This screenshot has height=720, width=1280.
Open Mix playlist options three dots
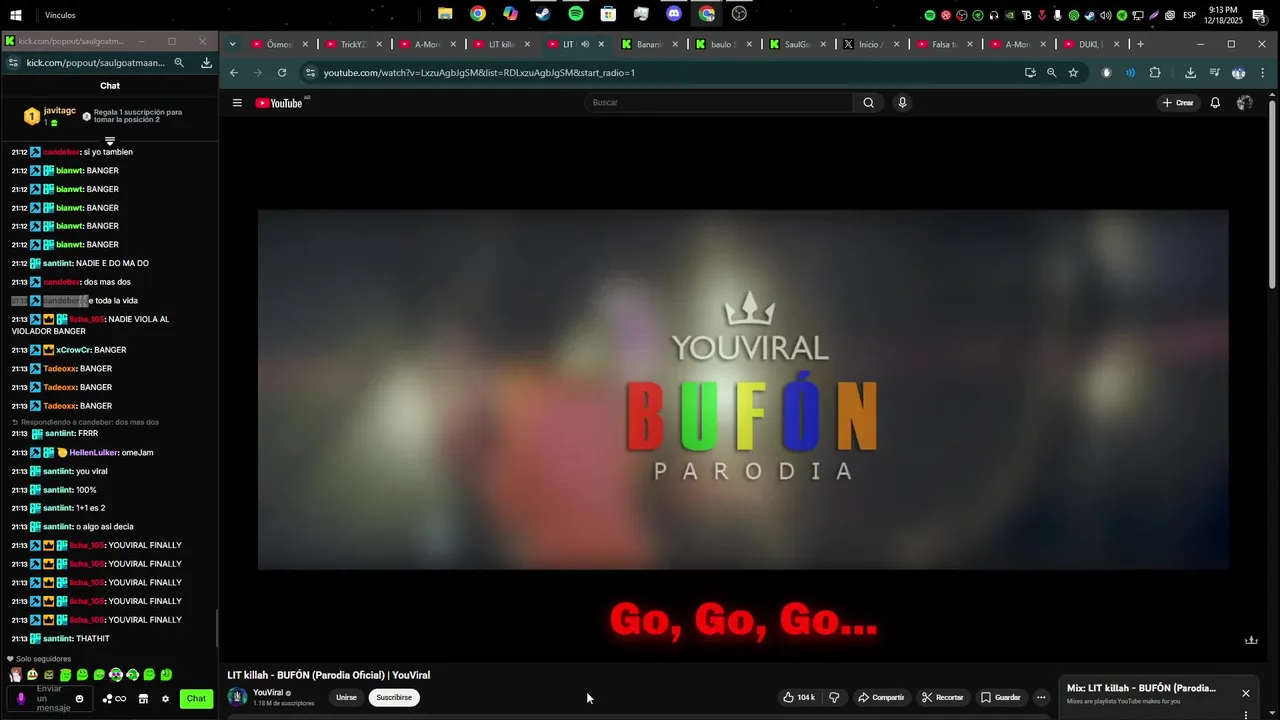(x=1246, y=714)
